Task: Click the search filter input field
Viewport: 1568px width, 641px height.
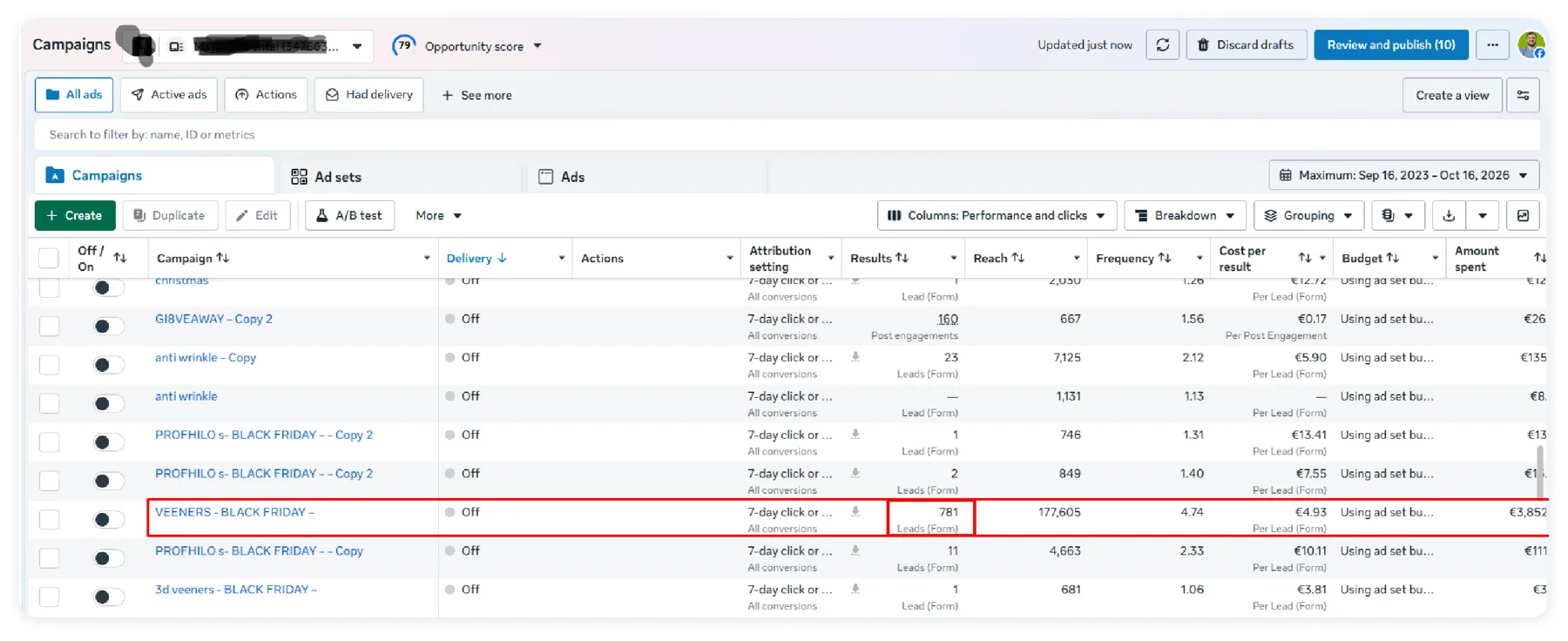Action: (787, 135)
